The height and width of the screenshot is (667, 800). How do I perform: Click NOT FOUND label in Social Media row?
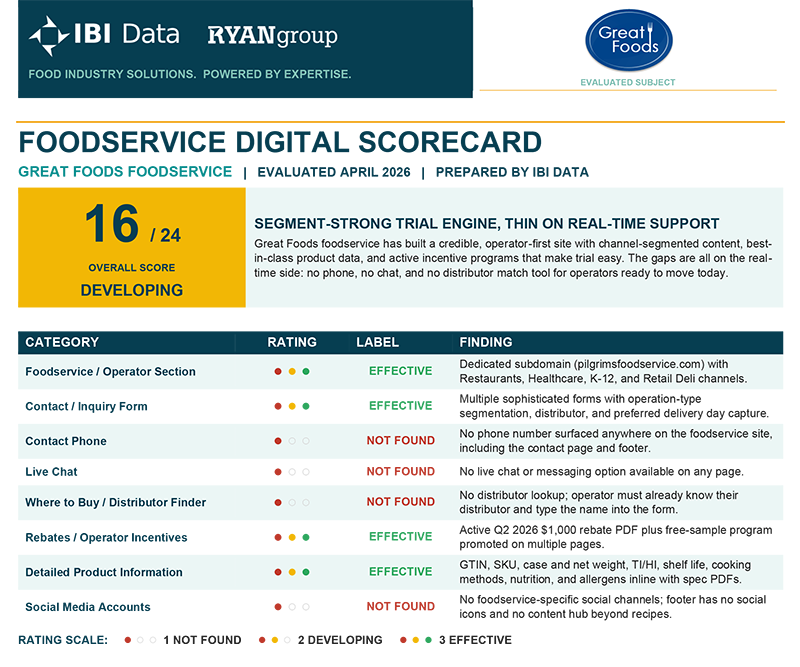pyautogui.click(x=401, y=606)
